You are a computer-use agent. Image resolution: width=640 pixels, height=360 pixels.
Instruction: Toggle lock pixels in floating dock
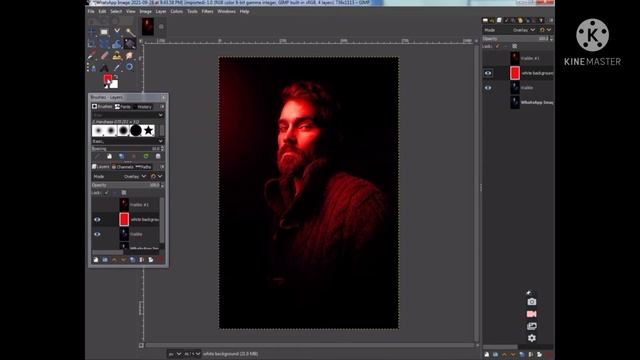pyautogui.click(x=106, y=192)
